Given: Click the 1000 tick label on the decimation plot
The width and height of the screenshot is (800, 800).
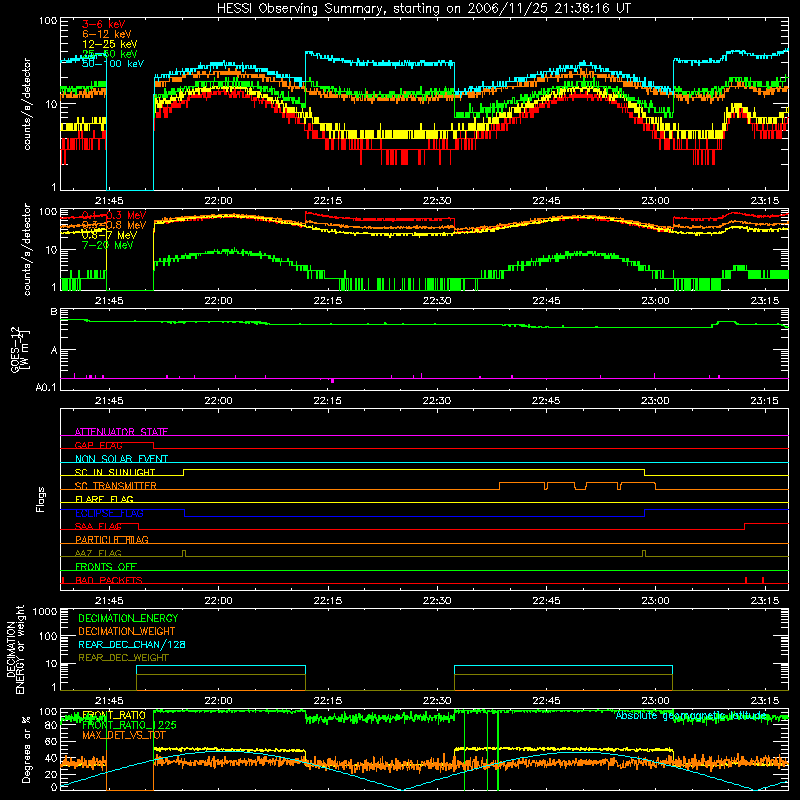Looking at the screenshot, I should click(45, 611).
